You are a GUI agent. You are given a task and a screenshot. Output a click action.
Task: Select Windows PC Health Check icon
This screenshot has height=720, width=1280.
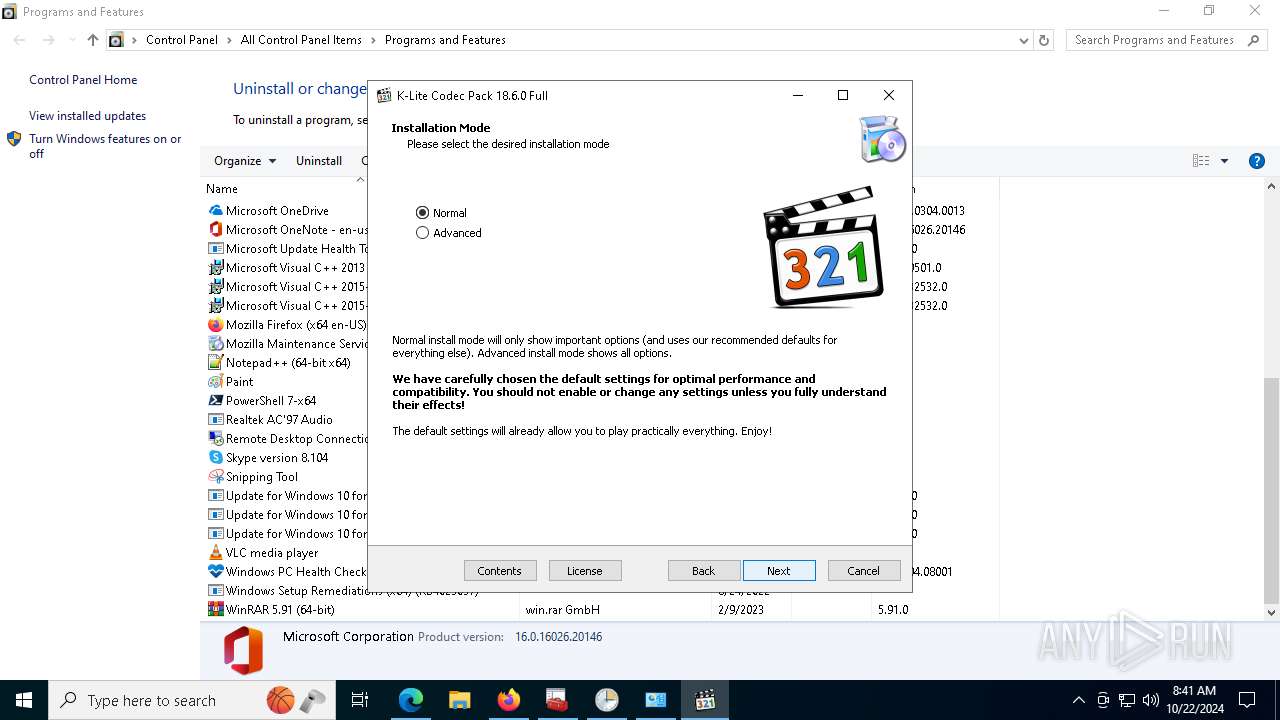(215, 572)
